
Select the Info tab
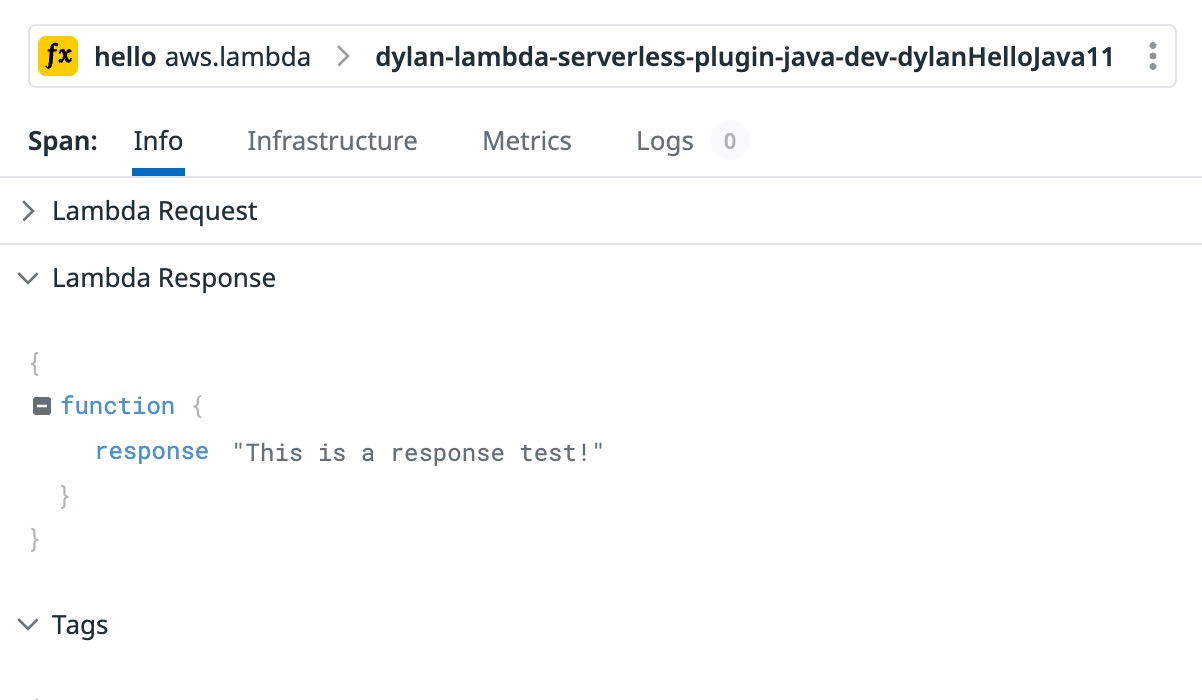(157, 141)
